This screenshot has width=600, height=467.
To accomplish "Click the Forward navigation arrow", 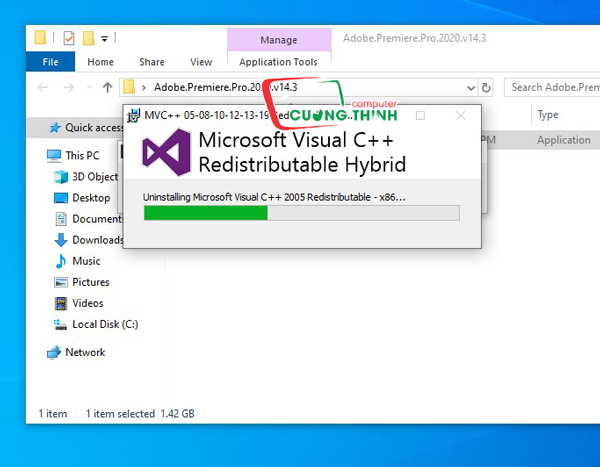I will (68, 88).
